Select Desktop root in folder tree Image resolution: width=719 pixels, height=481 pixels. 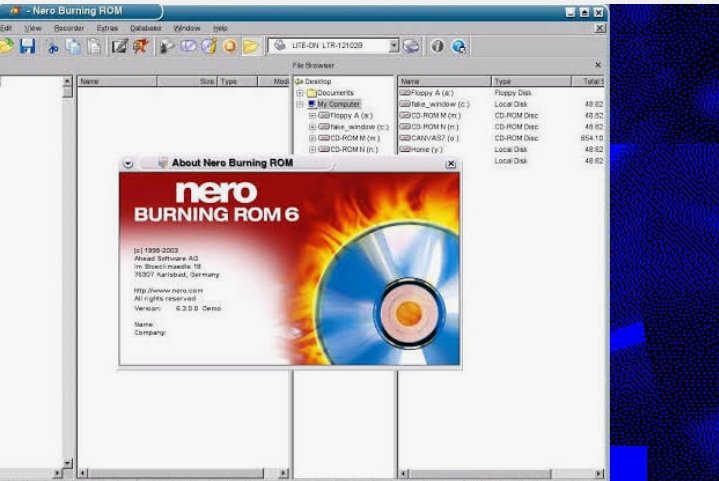point(318,82)
